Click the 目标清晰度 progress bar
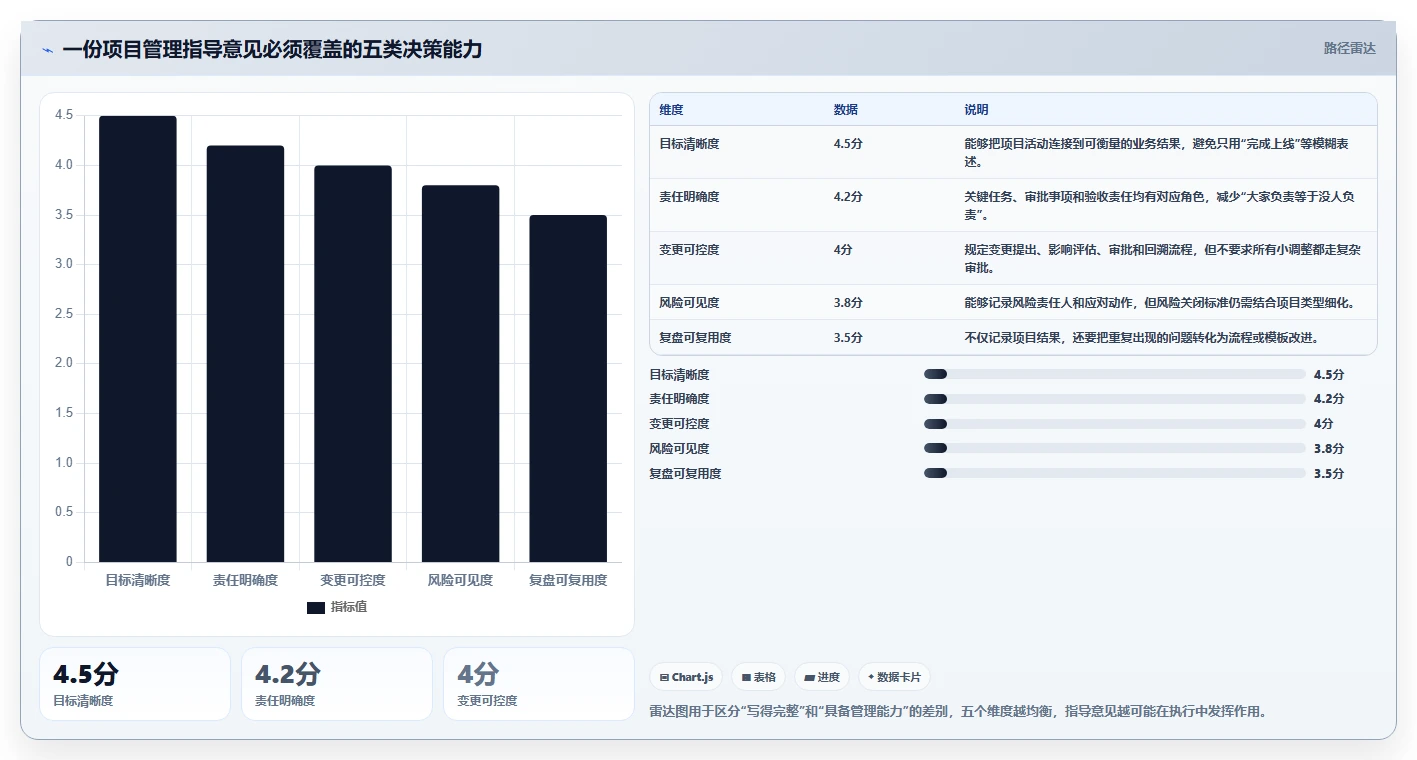 pyautogui.click(x=1115, y=374)
